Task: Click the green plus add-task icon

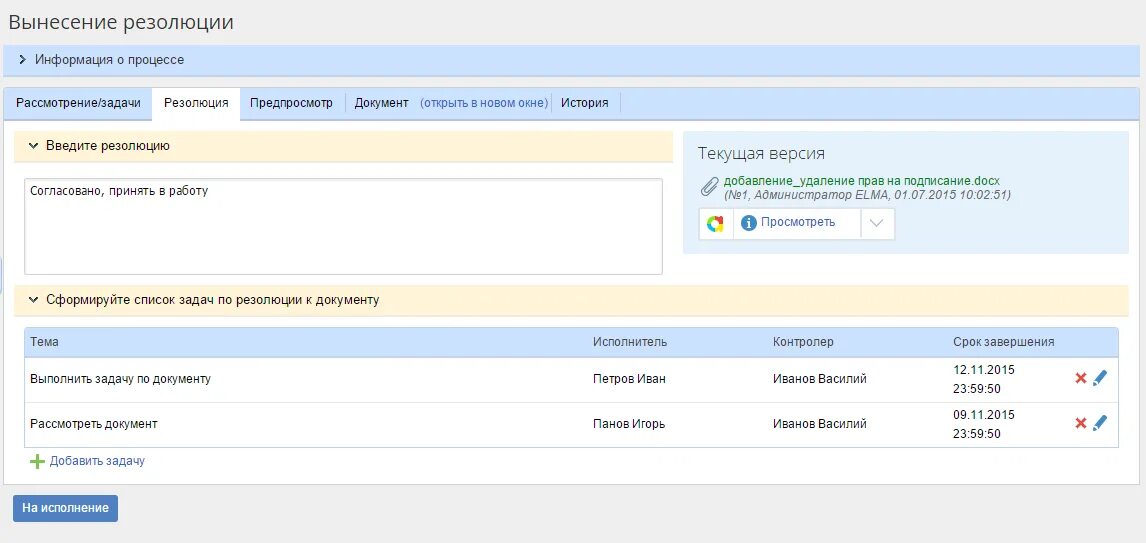Action: (x=37, y=461)
